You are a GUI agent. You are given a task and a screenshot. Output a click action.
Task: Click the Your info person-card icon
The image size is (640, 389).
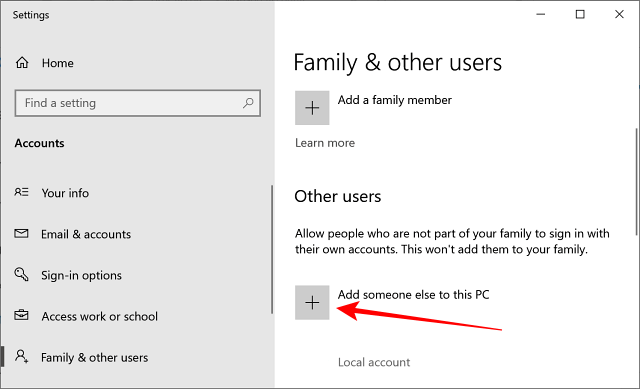[22, 192]
